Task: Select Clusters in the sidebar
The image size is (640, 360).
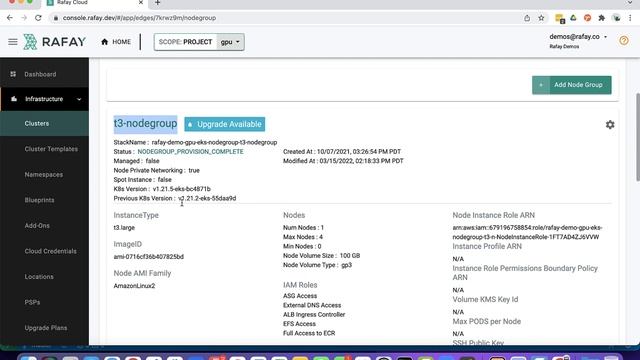Action: [x=44, y=123]
